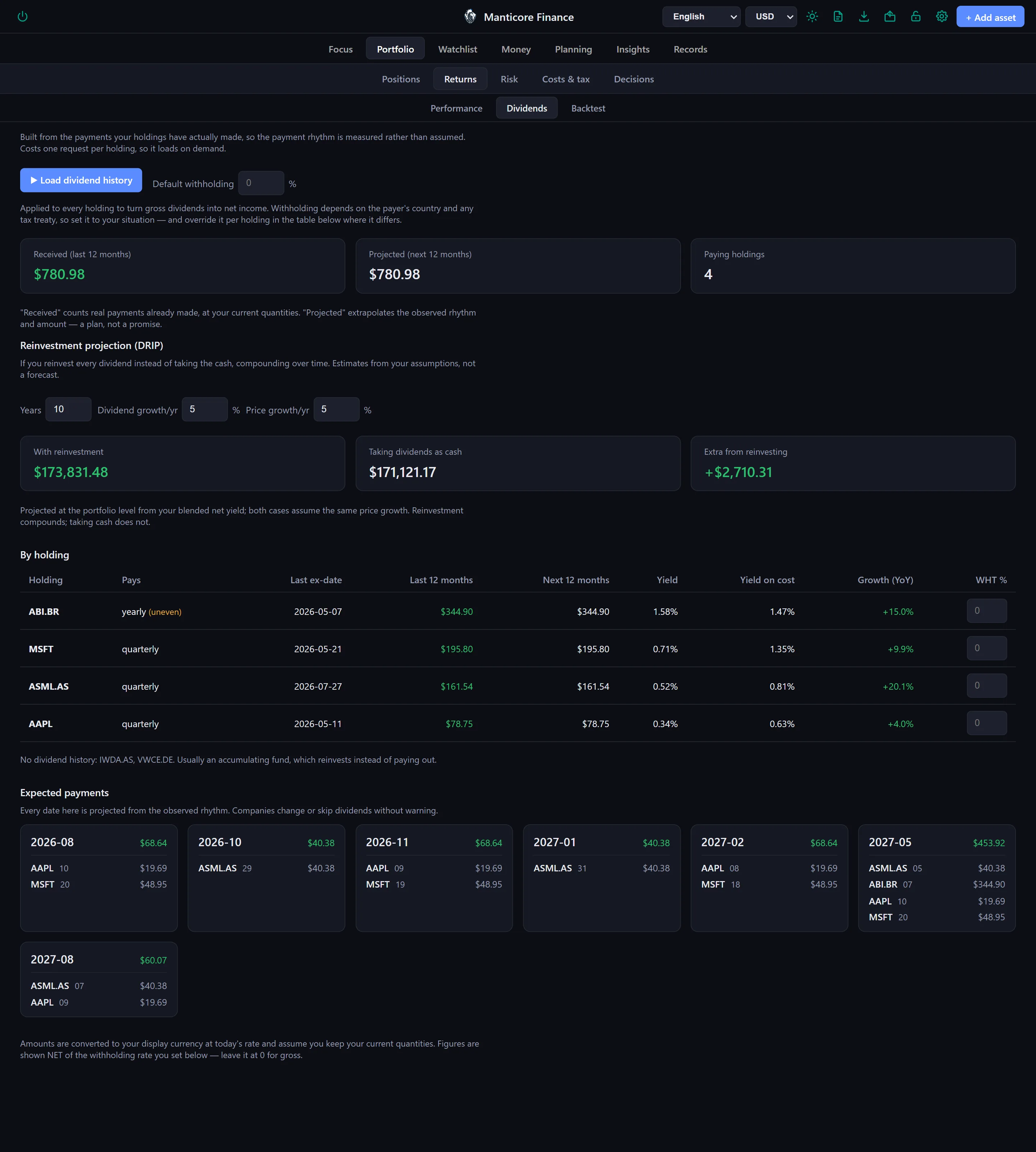Click the 2026-10 expected payment heading
This screenshot has height=1152, width=1036.
coord(220,842)
